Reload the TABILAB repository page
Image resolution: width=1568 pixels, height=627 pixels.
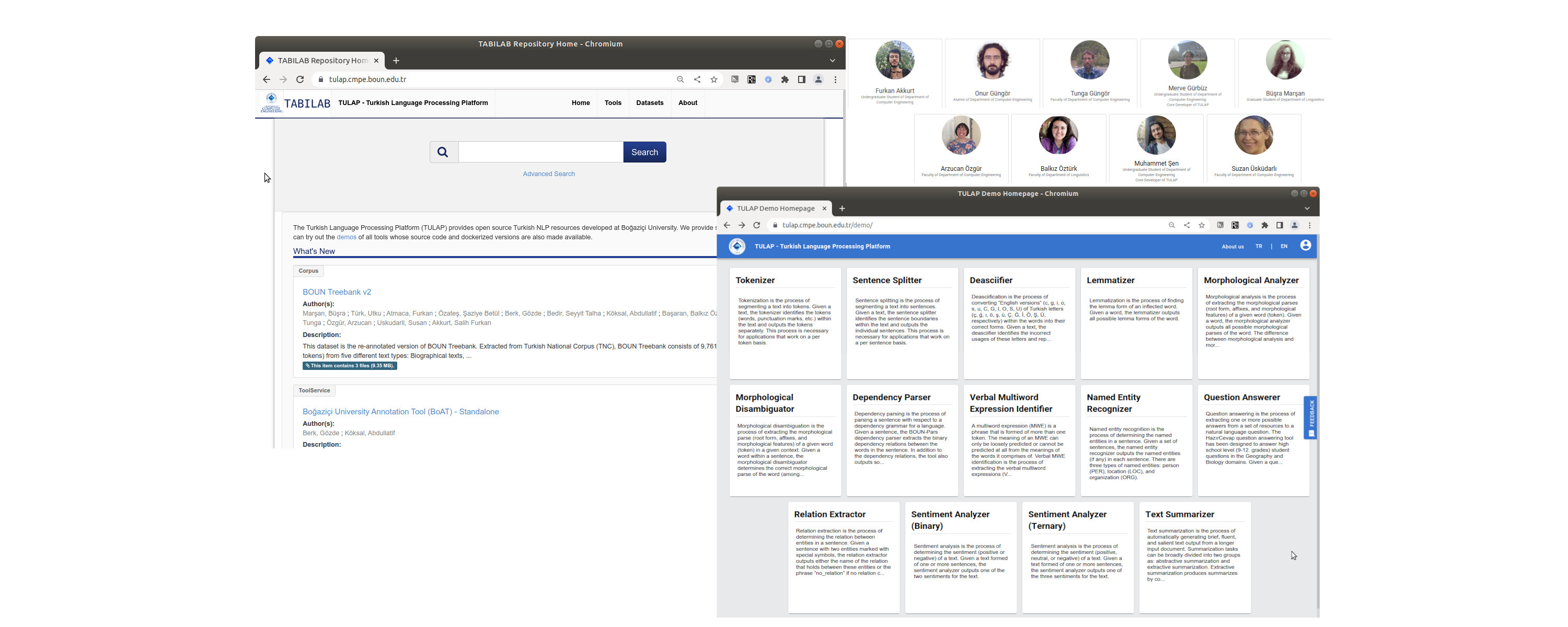click(300, 79)
